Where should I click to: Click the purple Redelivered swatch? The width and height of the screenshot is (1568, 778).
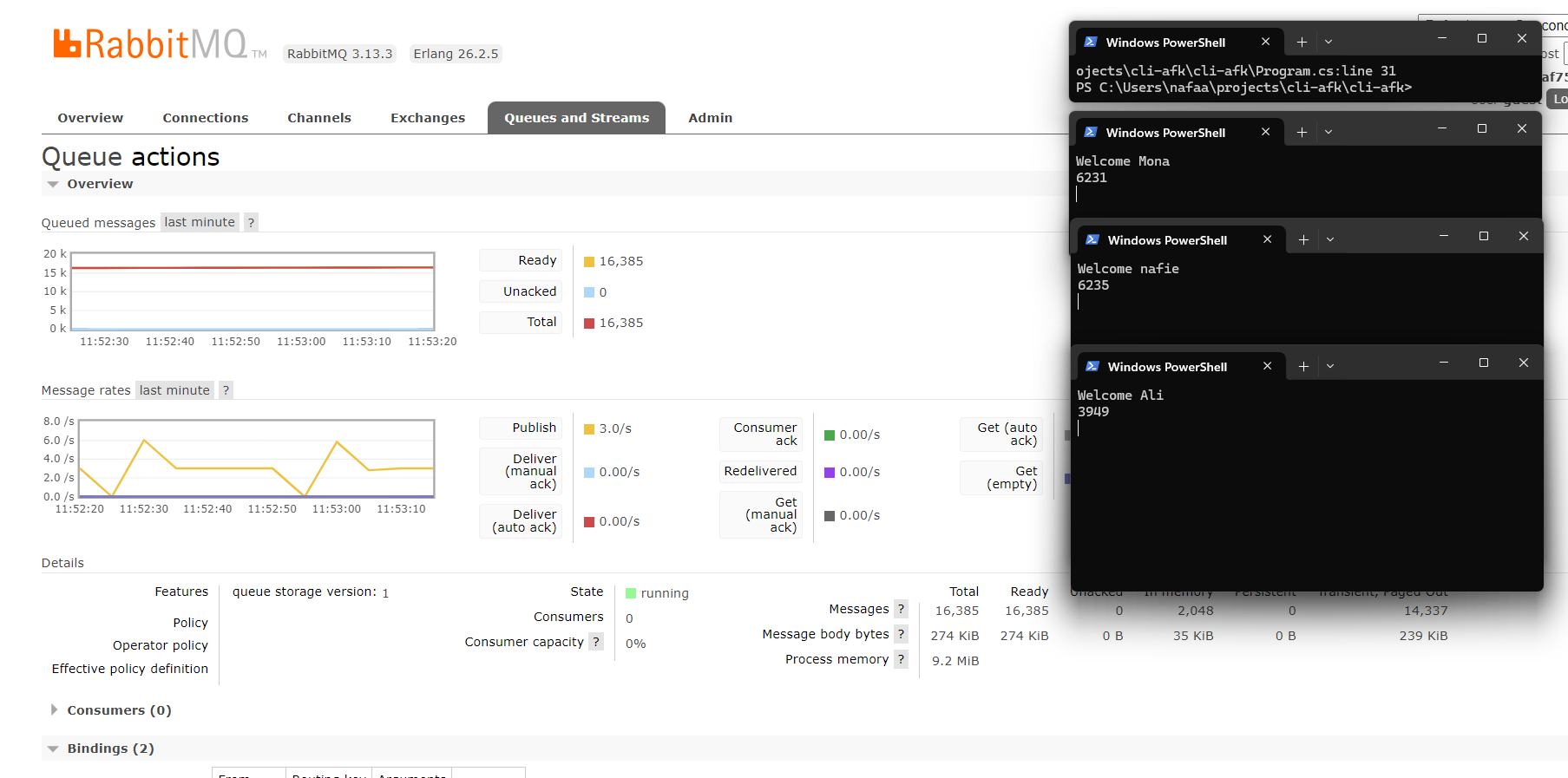pyautogui.click(x=830, y=473)
